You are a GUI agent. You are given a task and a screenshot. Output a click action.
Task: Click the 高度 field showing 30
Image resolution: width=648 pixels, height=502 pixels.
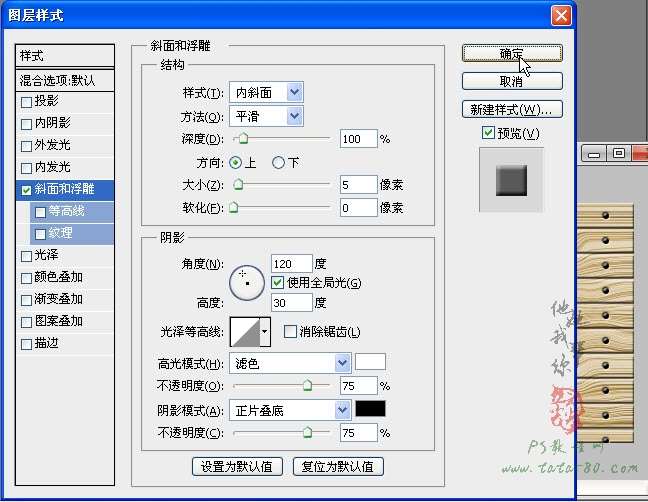click(291, 303)
